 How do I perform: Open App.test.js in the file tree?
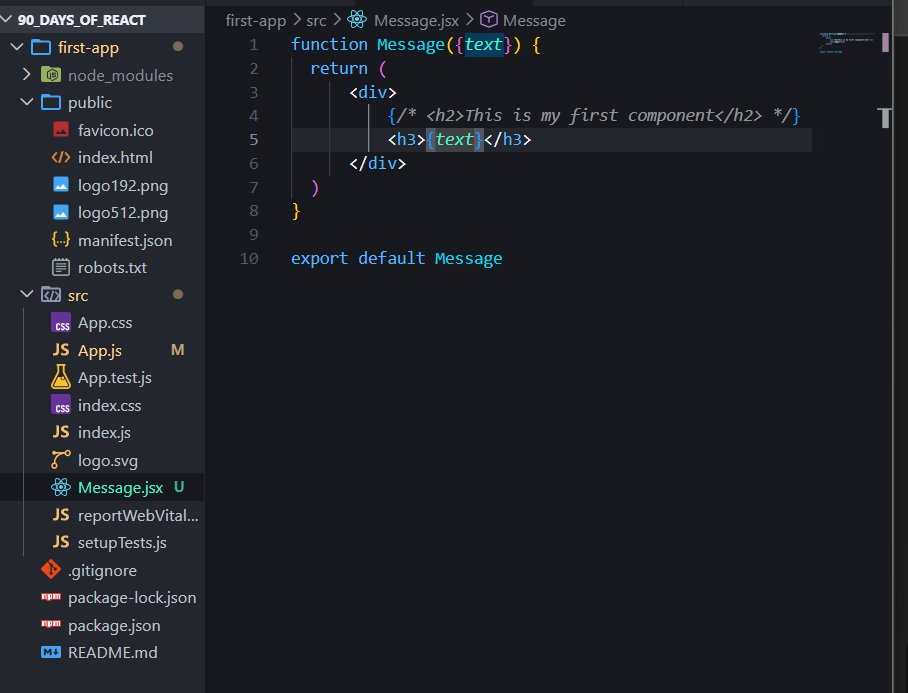coord(115,377)
